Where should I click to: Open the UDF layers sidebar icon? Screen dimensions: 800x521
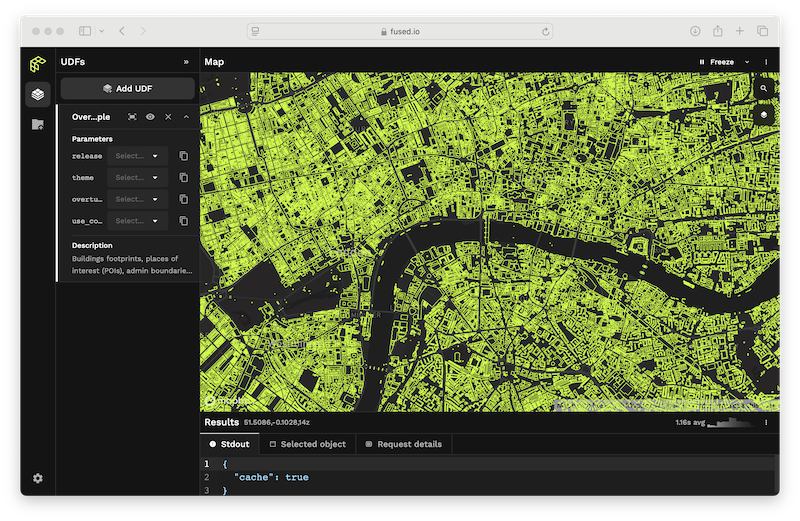click(38, 94)
